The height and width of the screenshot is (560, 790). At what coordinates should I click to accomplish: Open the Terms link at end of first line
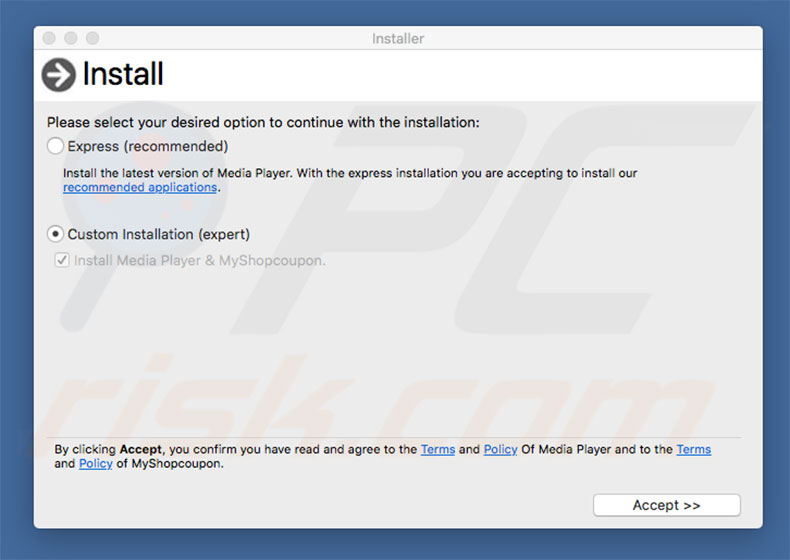coord(693,450)
